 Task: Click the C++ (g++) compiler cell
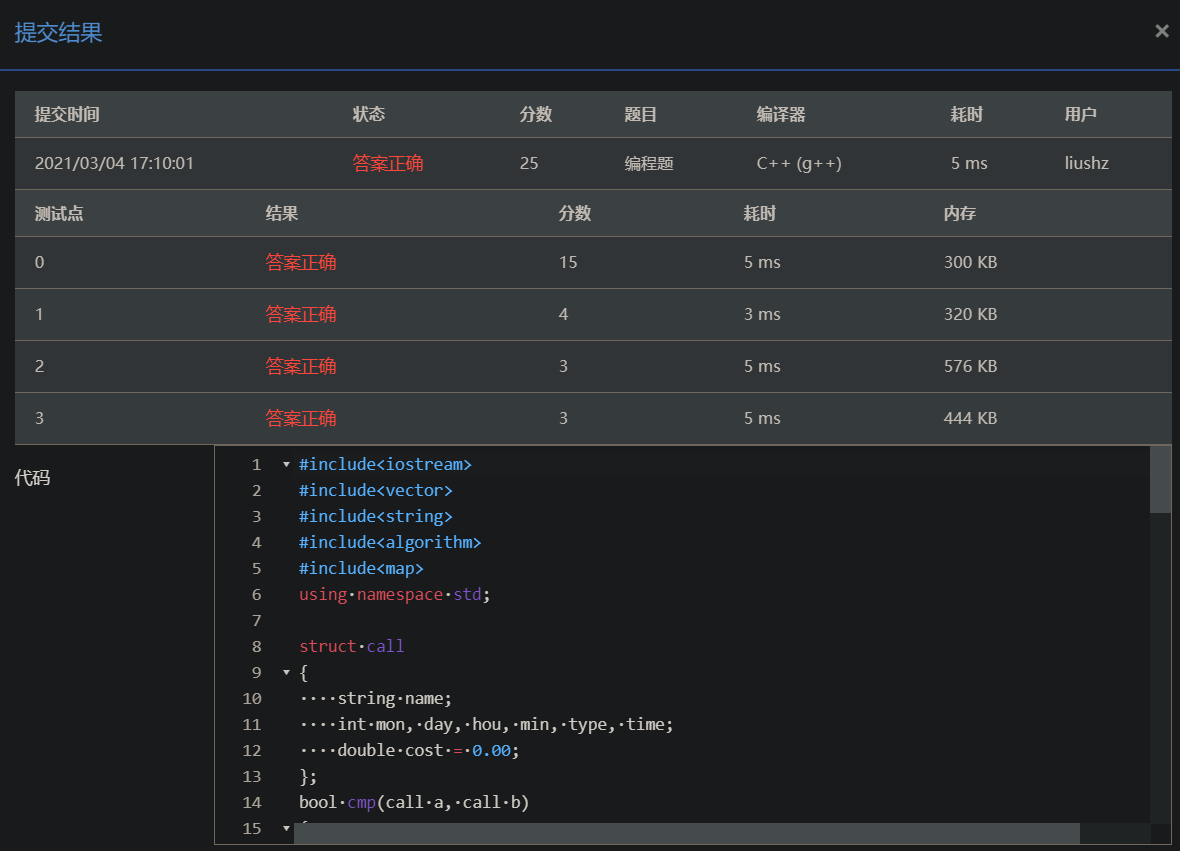(799, 163)
